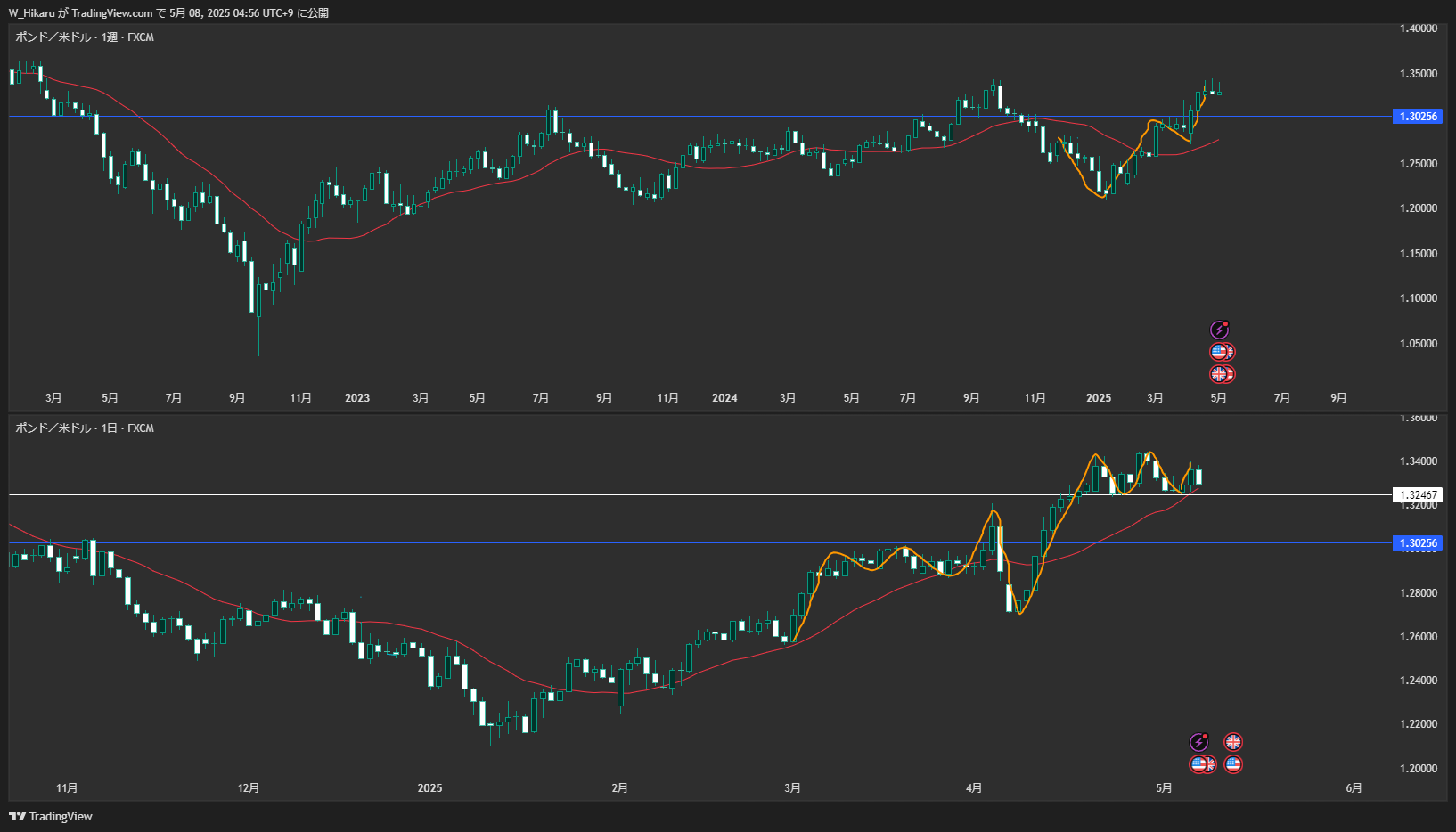Click the 12月 label on daily time axis
This screenshot has width=1456, height=832.
coord(249,788)
